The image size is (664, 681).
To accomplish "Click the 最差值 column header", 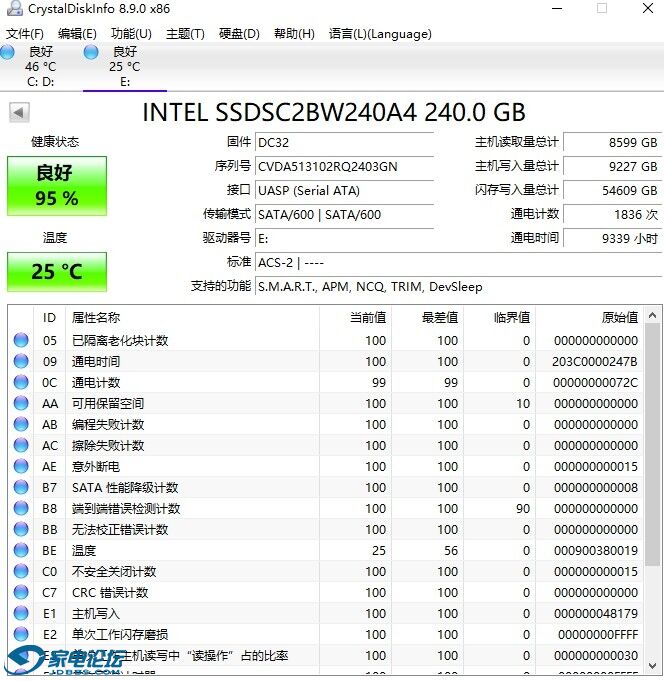I will pos(427,317).
